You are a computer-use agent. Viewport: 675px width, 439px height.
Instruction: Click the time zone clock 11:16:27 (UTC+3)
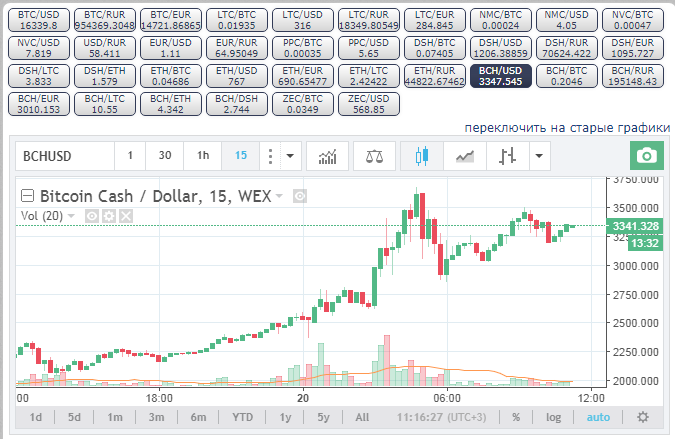tap(441, 417)
